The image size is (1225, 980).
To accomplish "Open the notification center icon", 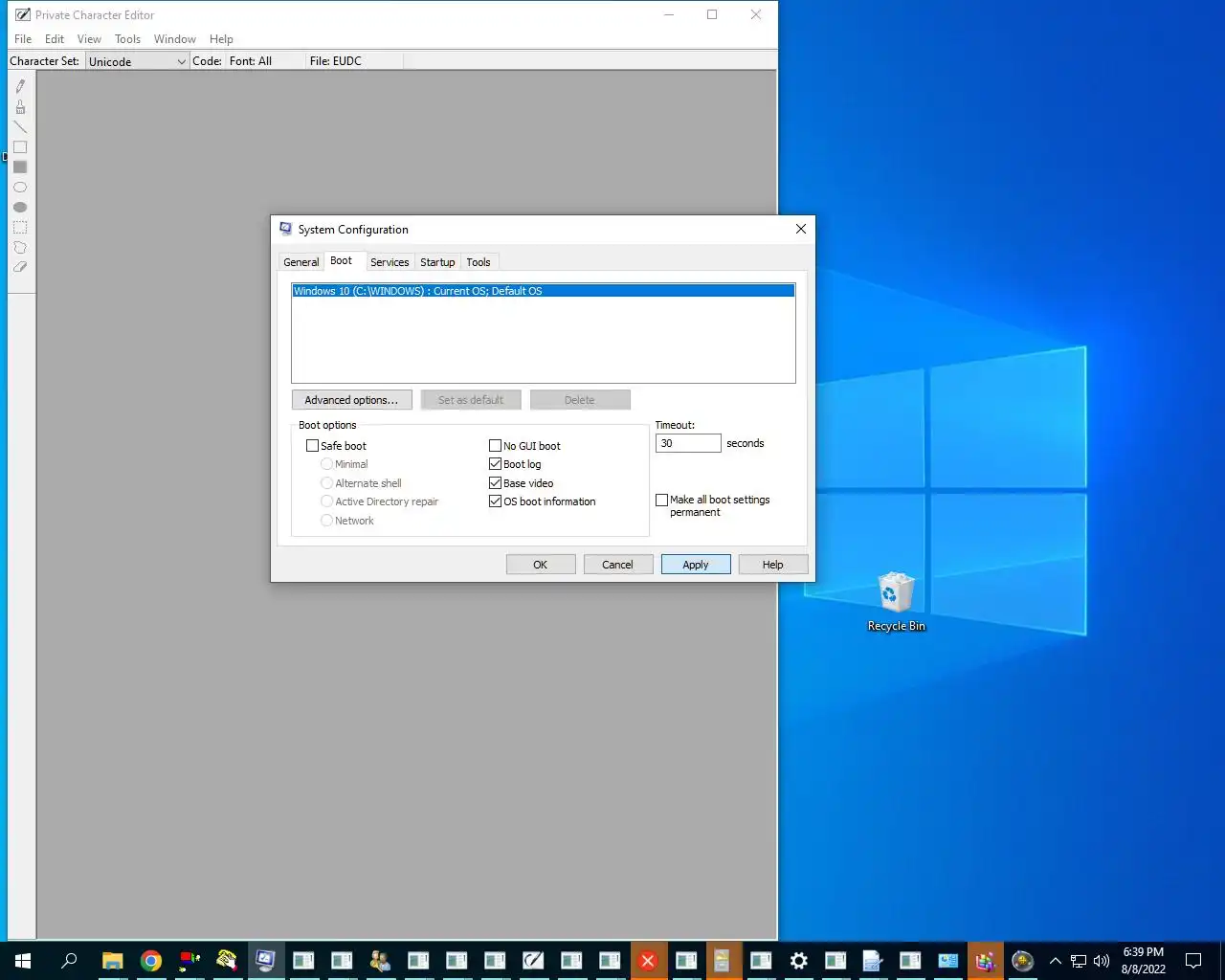I will [1193, 961].
